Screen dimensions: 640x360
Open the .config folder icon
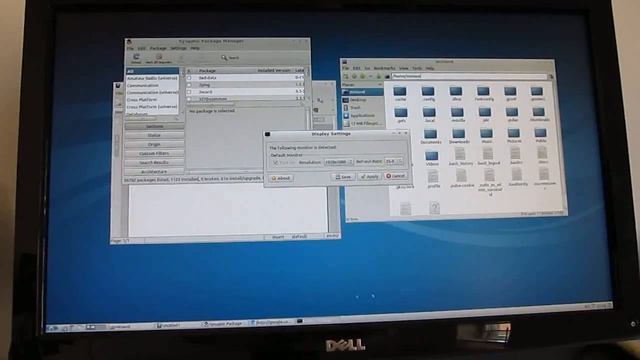click(x=428, y=91)
